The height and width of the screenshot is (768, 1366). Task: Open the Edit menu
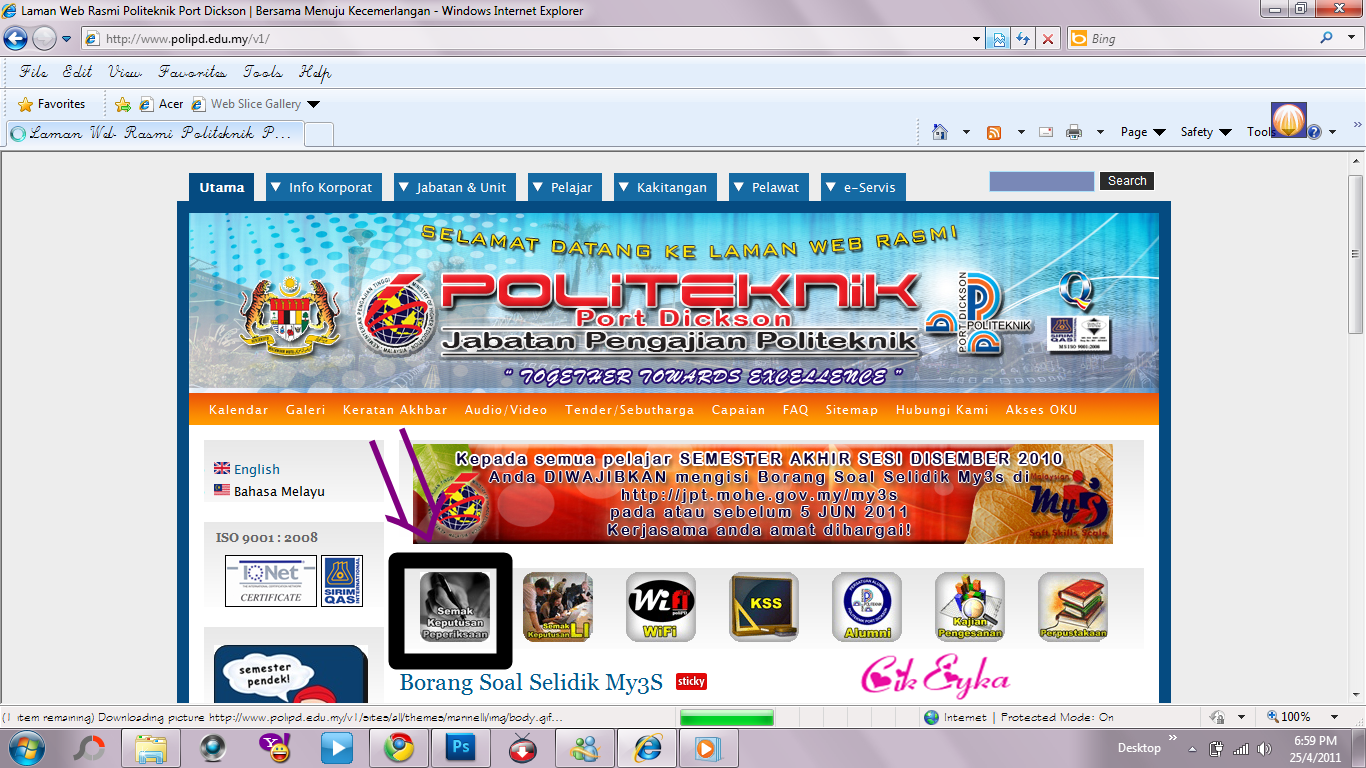(x=77, y=72)
